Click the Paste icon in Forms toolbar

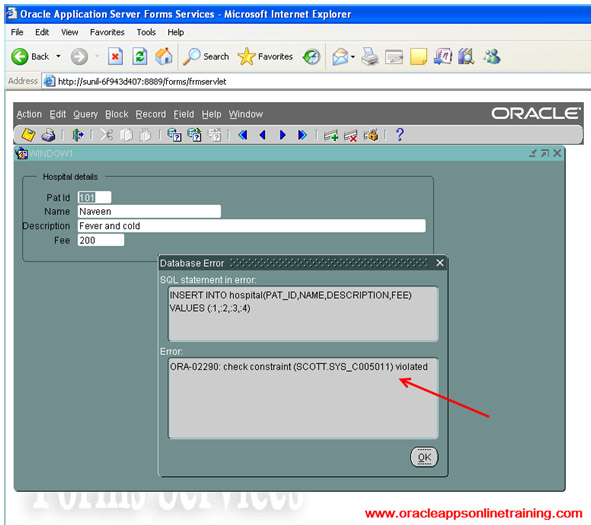(145, 135)
